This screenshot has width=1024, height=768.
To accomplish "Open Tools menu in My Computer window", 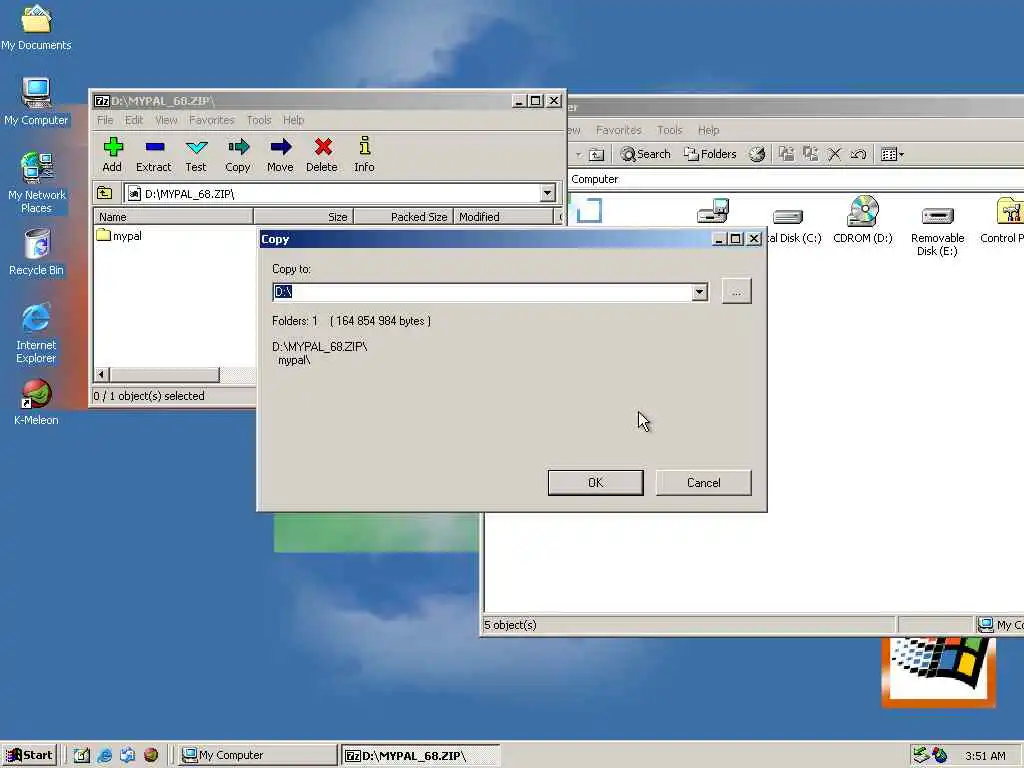I will pos(669,130).
